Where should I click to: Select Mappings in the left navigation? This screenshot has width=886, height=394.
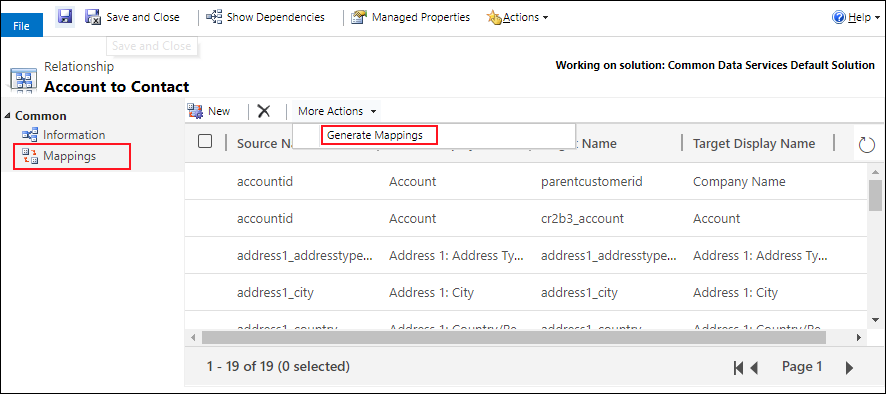click(x=70, y=156)
